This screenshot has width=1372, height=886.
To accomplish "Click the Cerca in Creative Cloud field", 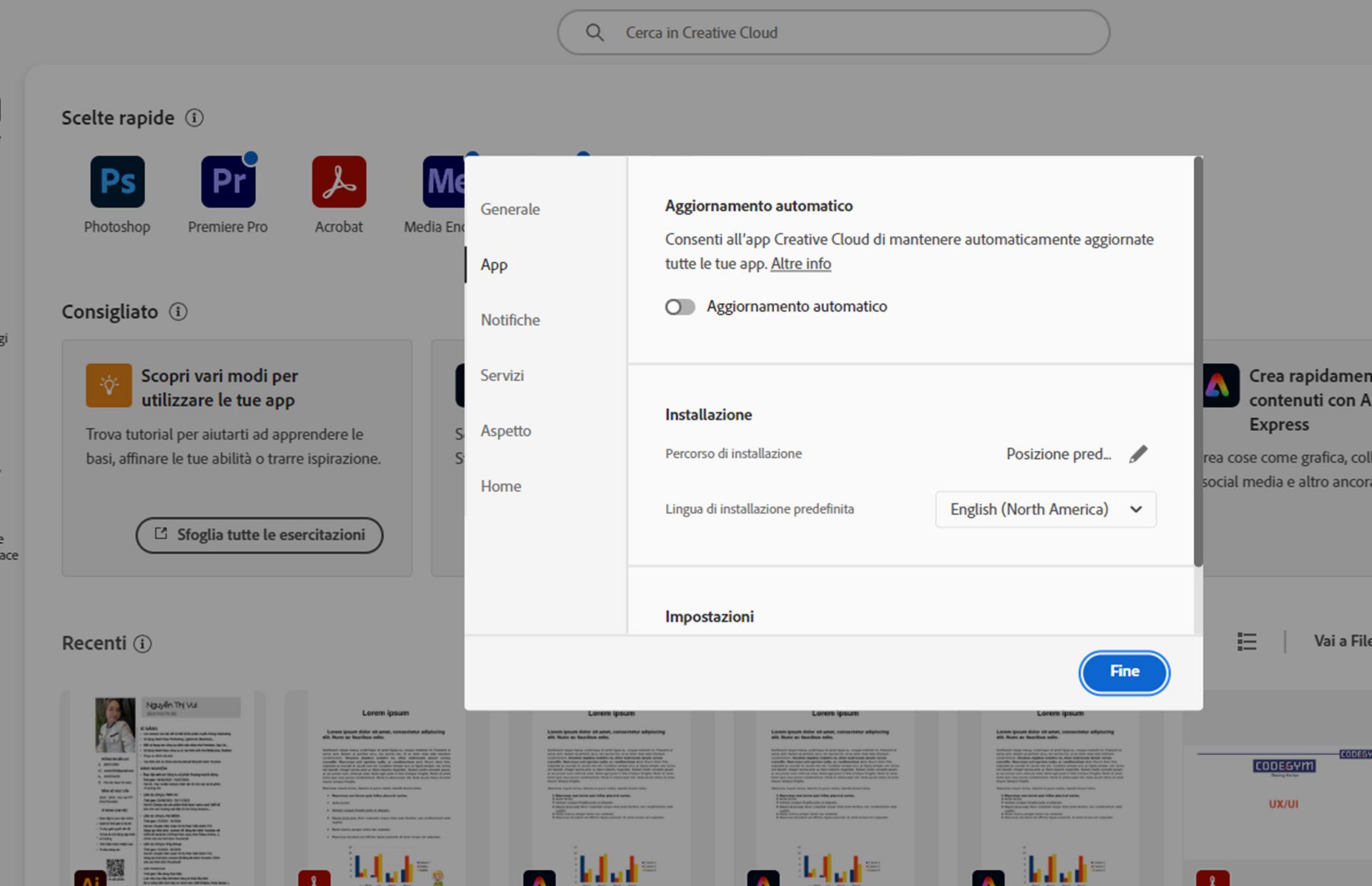I will tap(833, 33).
